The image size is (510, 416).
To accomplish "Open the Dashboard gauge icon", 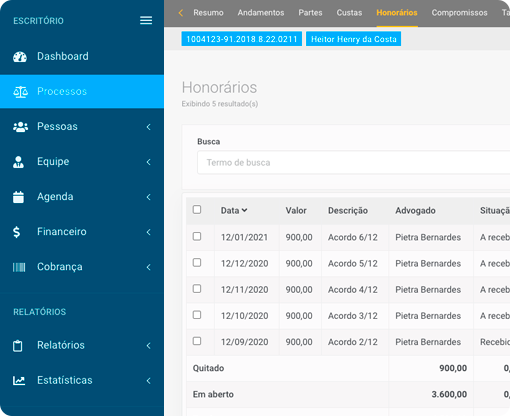I will 20,56.
